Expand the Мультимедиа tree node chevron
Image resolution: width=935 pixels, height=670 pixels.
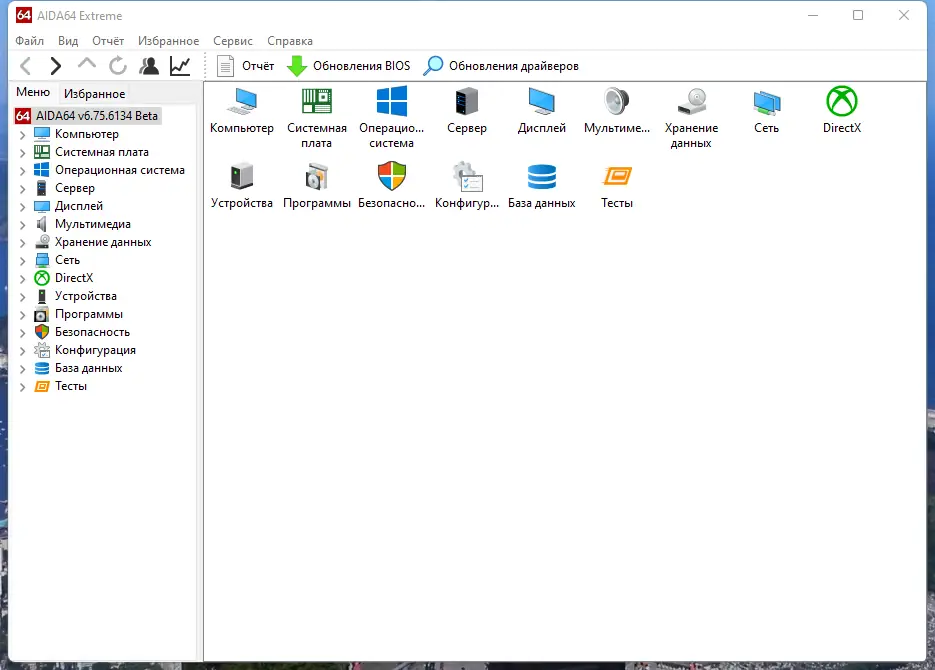[22, 225]
